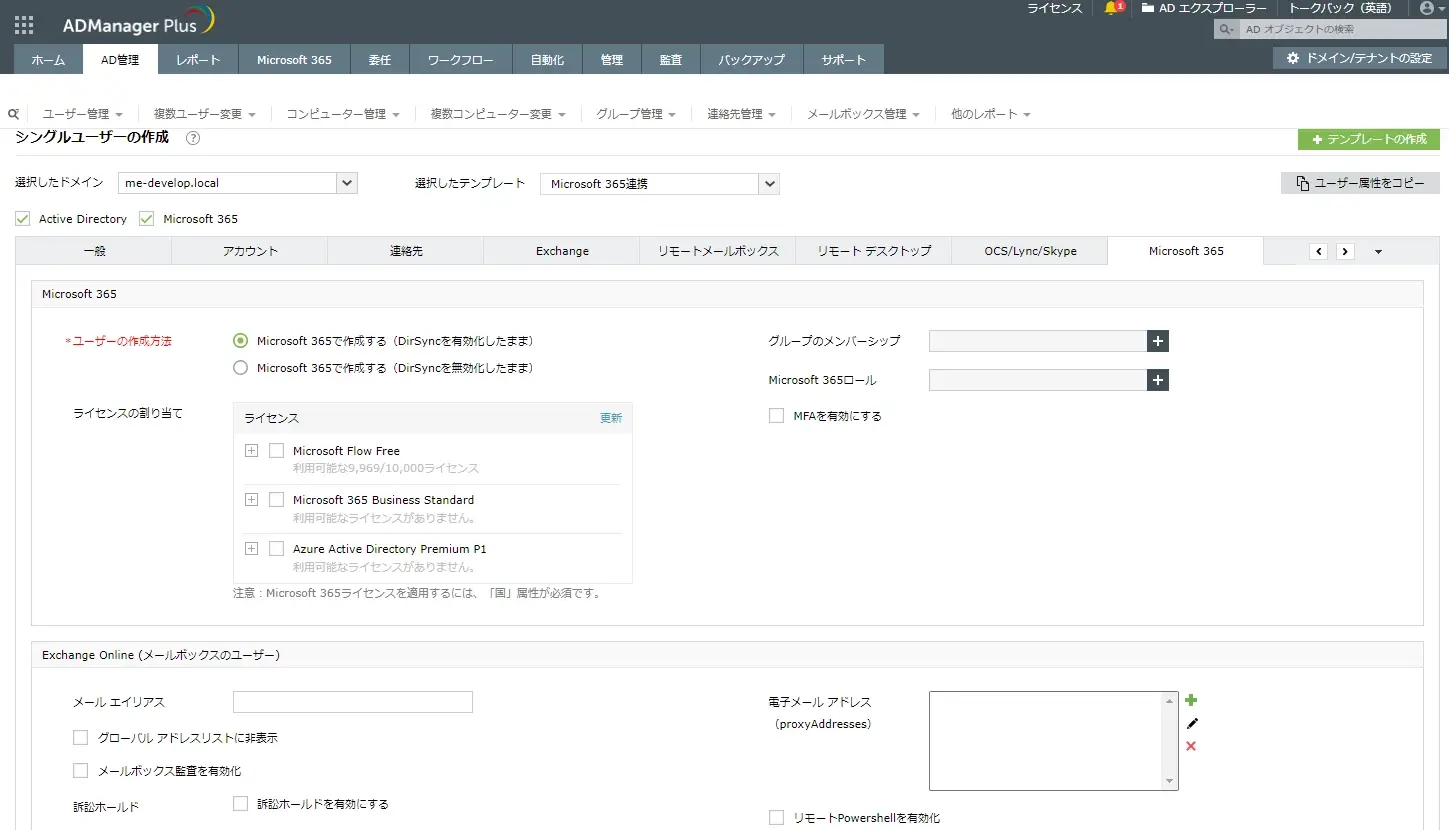This screenshot has width=1449, height=830.
Task: Open the ユーザー管理 menu
Action: pyautogui.click(x=83, y=114)
